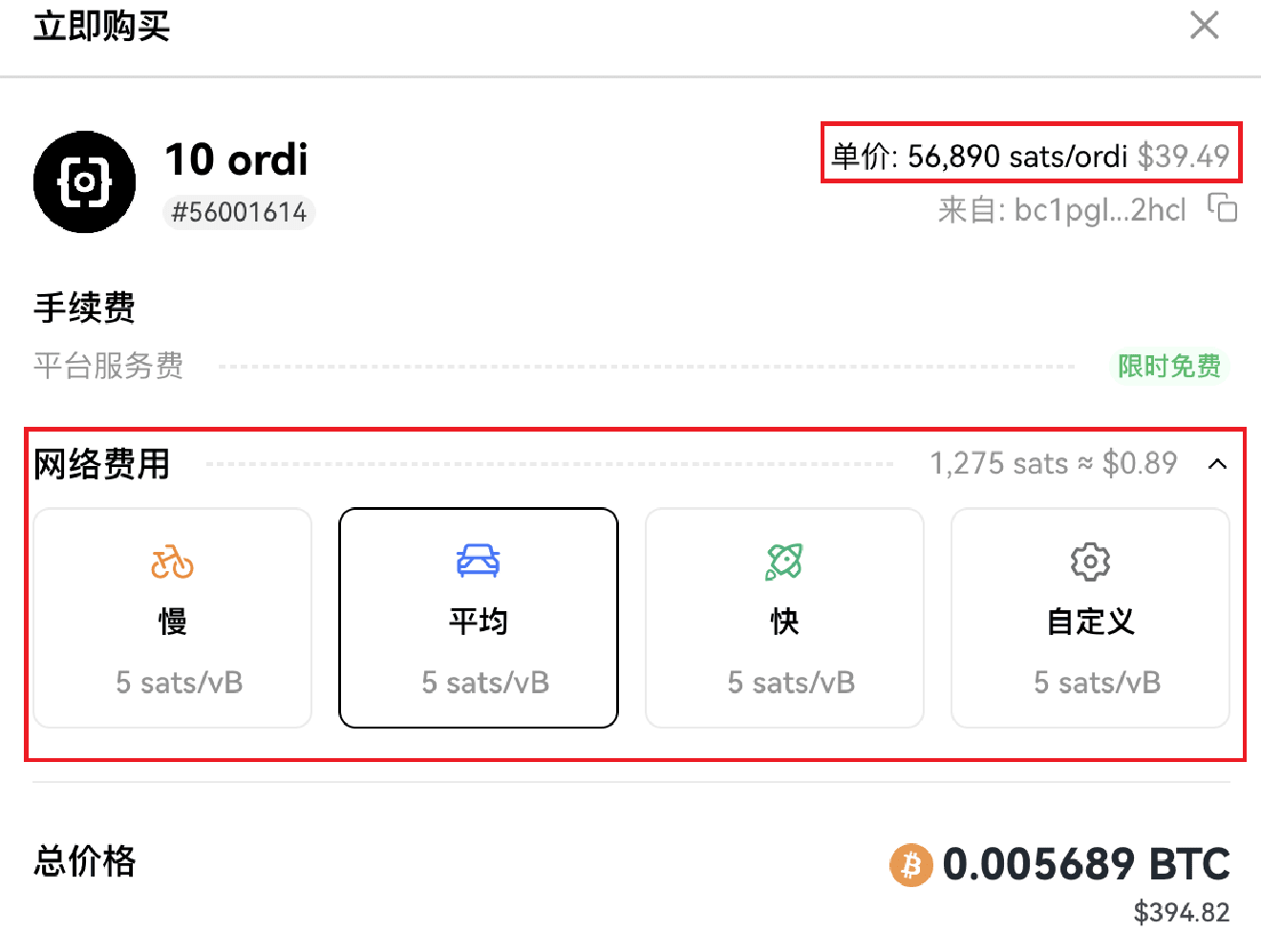Click the Bitcoin icon next to total price
Image resolution: width=1261 pixels, height=952 pixels.
[x=910, y=865]
